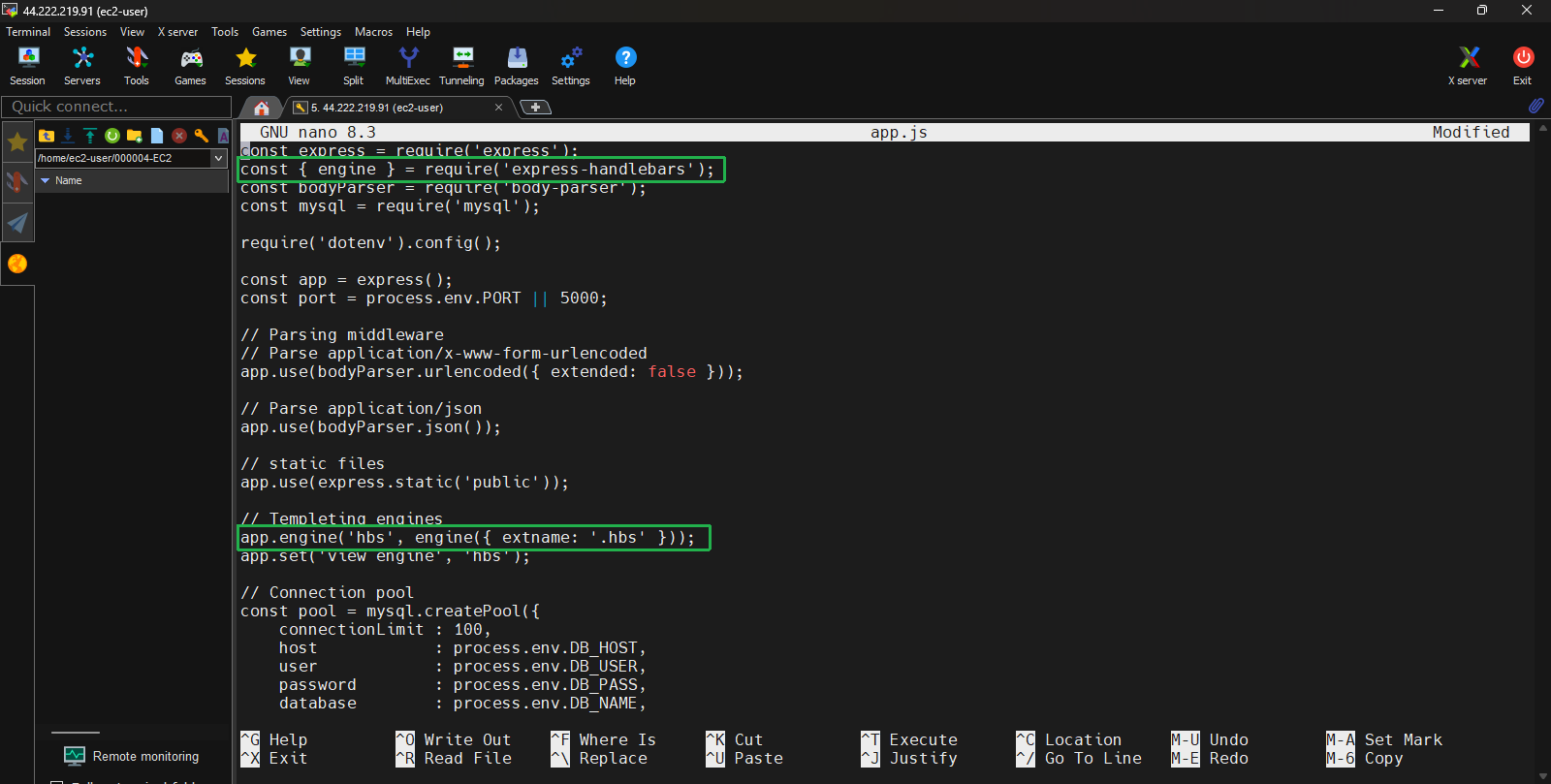The width and height of the screenshot is (1551, 784).
Task: Open the Sessions star sidebar tab
Action: pos(17,142)
